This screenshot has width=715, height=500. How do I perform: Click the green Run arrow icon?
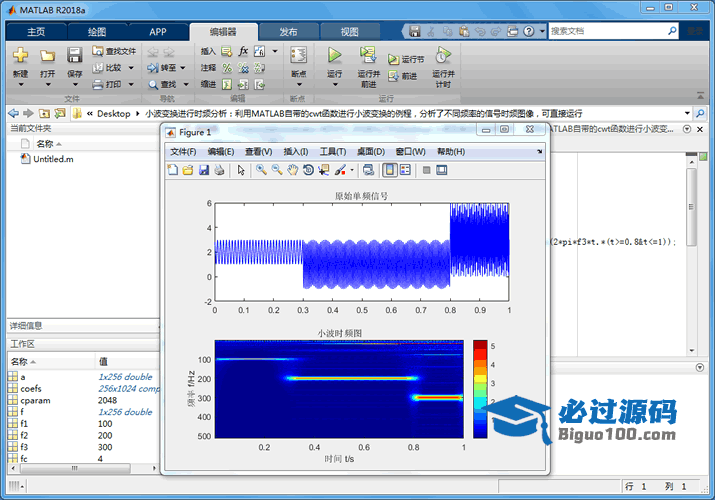334,55
